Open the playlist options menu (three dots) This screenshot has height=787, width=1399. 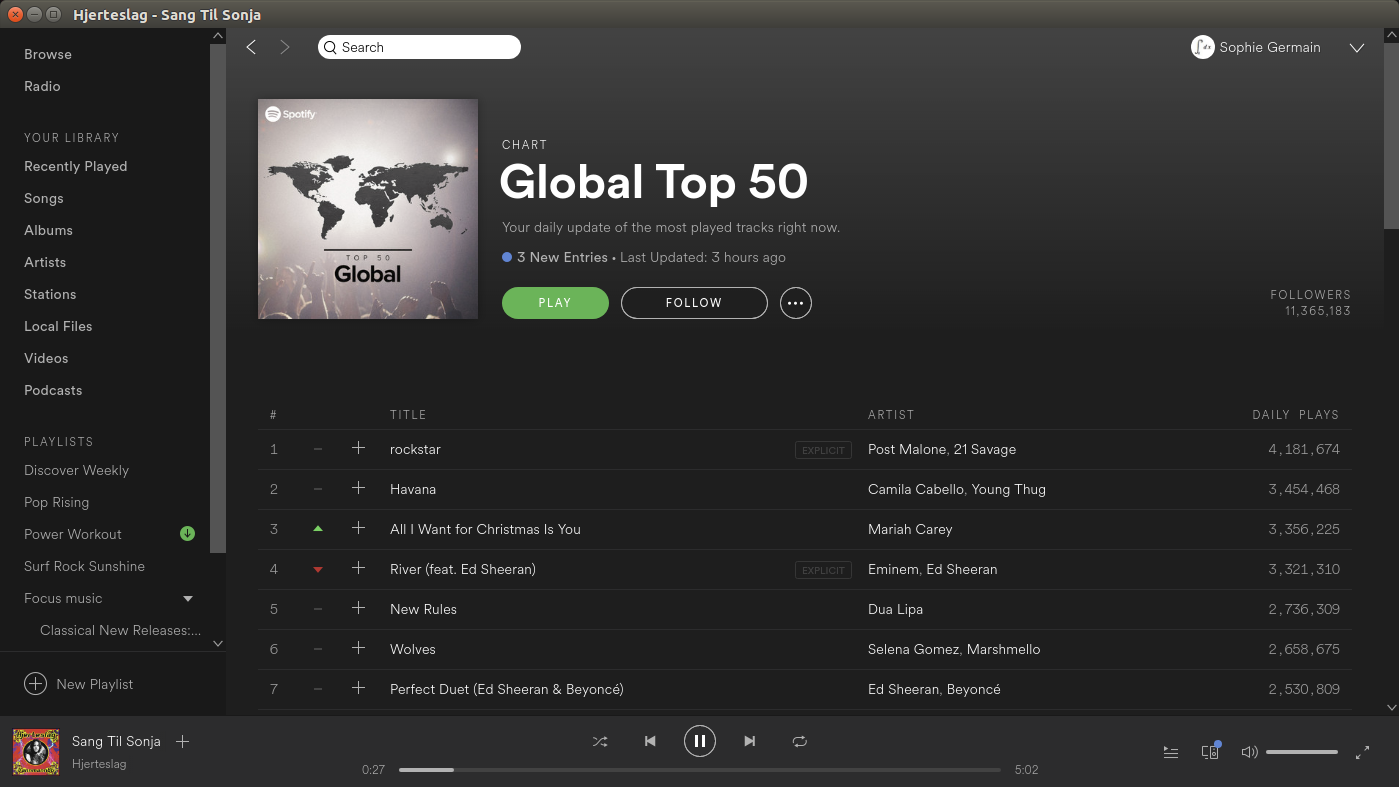(x=796, y=302)
